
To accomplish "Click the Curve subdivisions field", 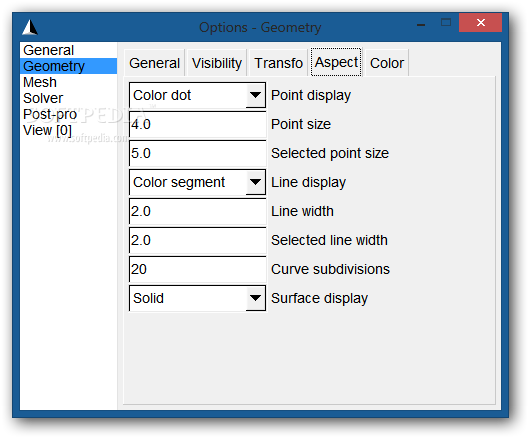I will (197, 269).
